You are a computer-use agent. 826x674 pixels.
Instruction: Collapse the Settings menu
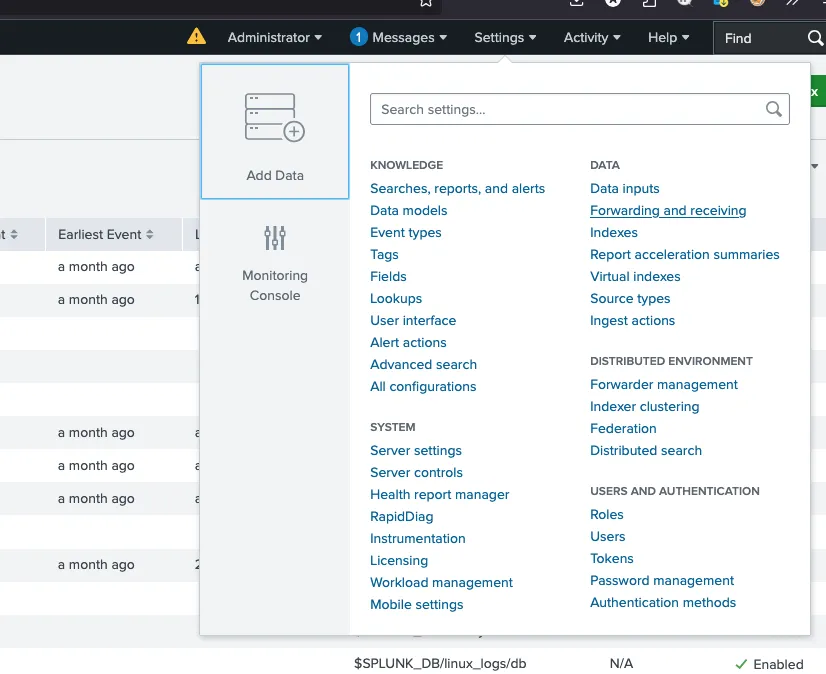[x=505, y=38]
